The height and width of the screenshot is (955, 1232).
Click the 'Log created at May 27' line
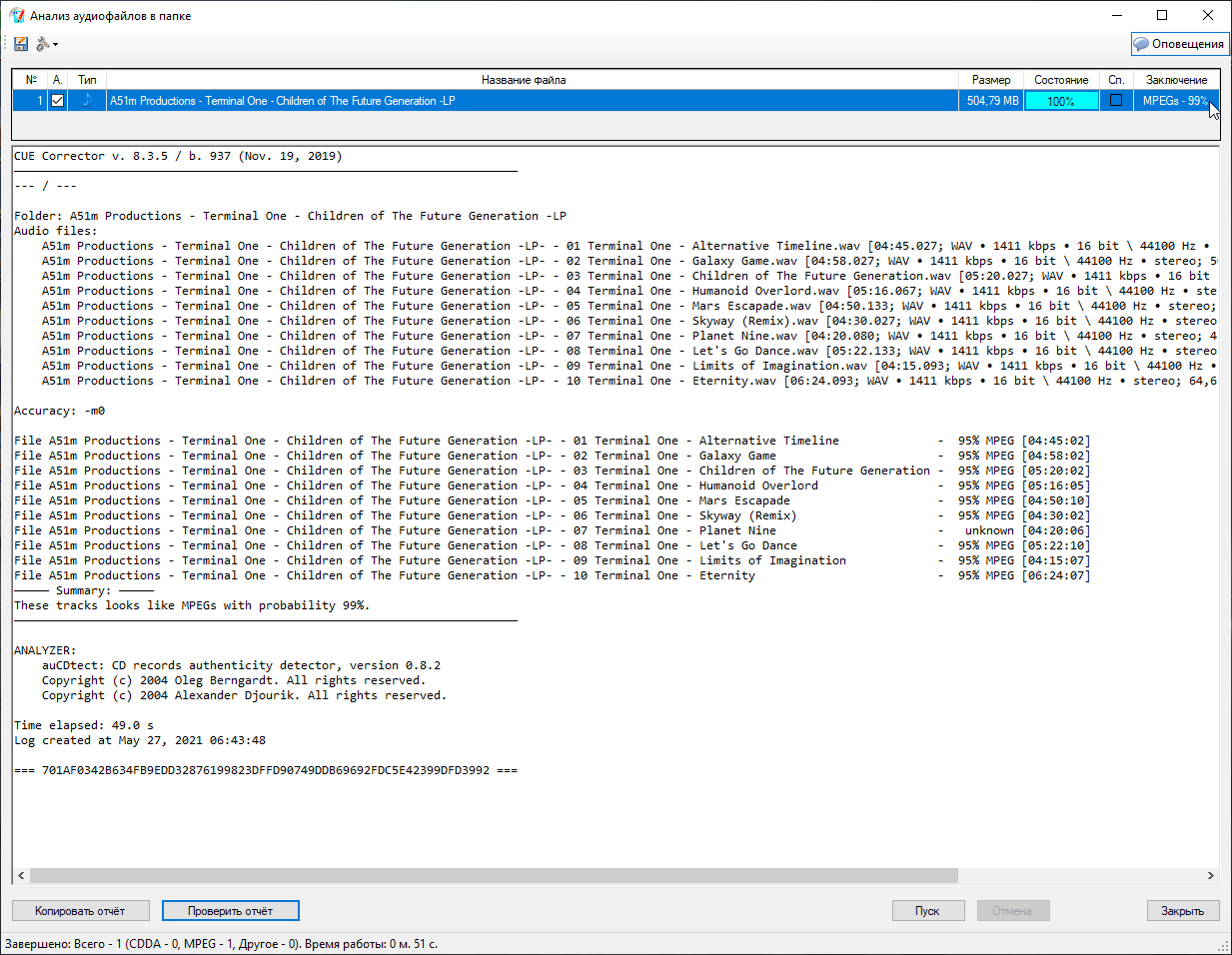140,740
